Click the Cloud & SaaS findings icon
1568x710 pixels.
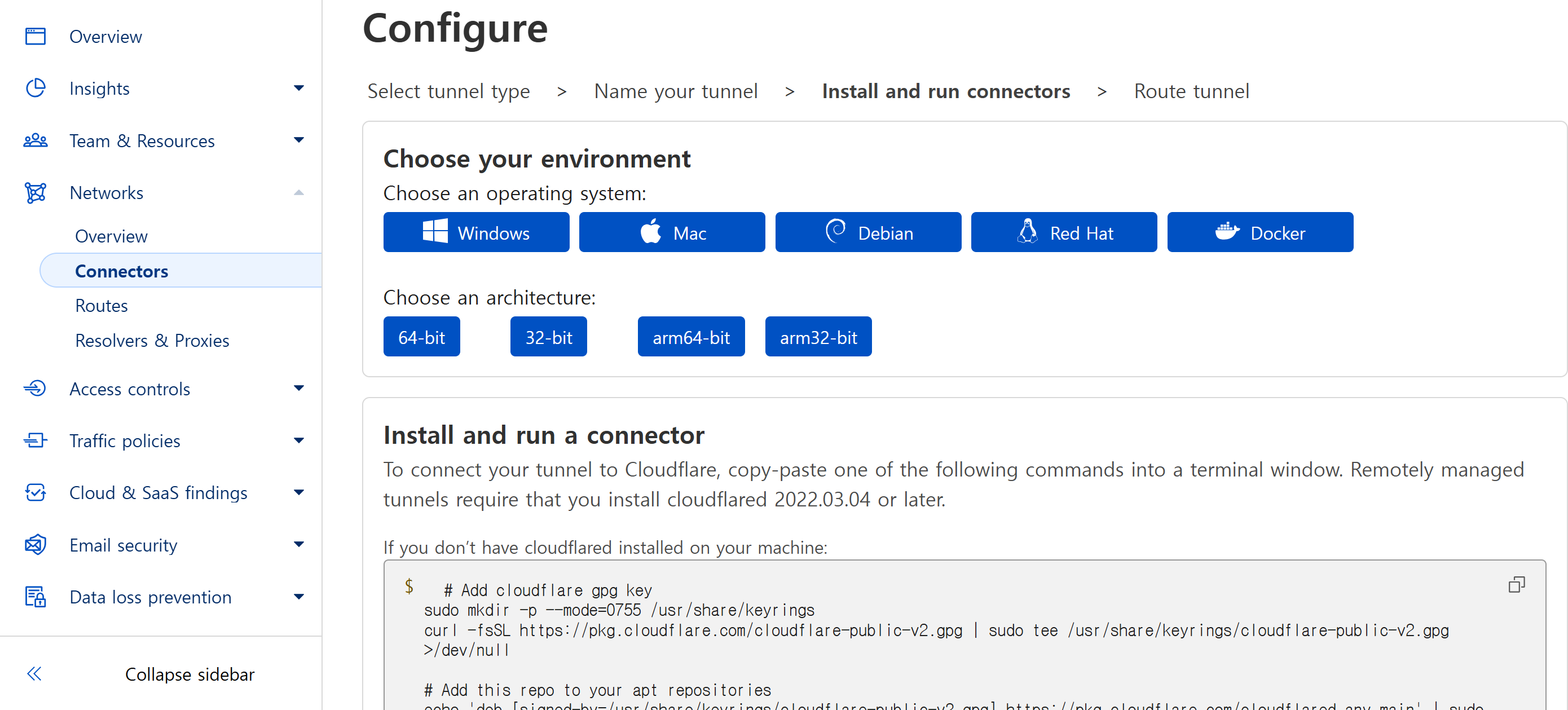point(36,492)
